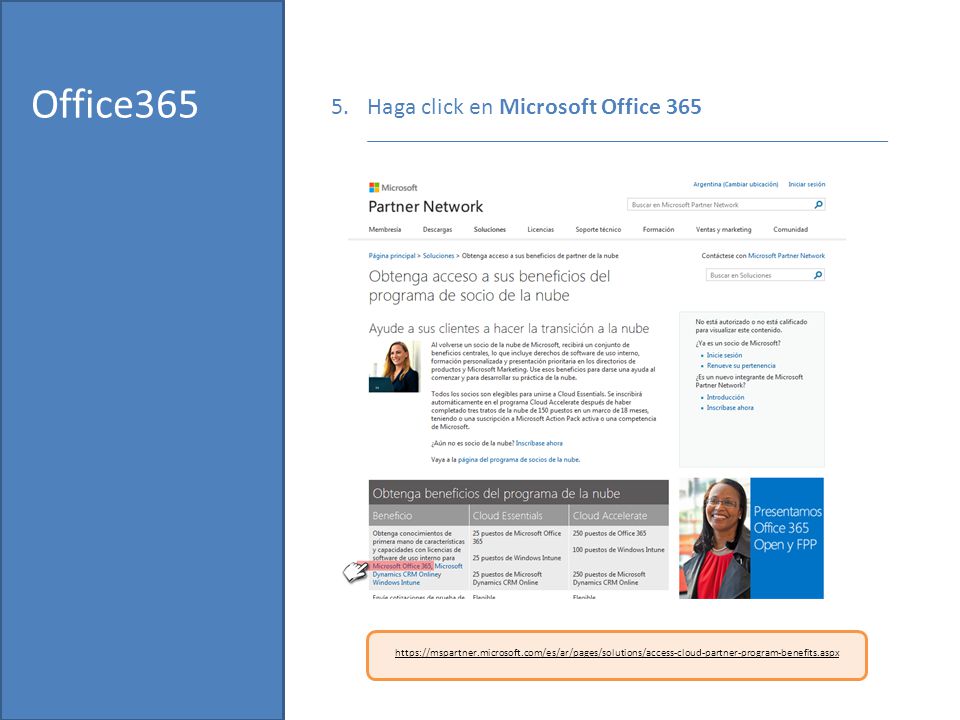Click 'Obtenga beneficios del programa de la nube' heading
This screenshot has height=720, width=960.
(496, 493)
